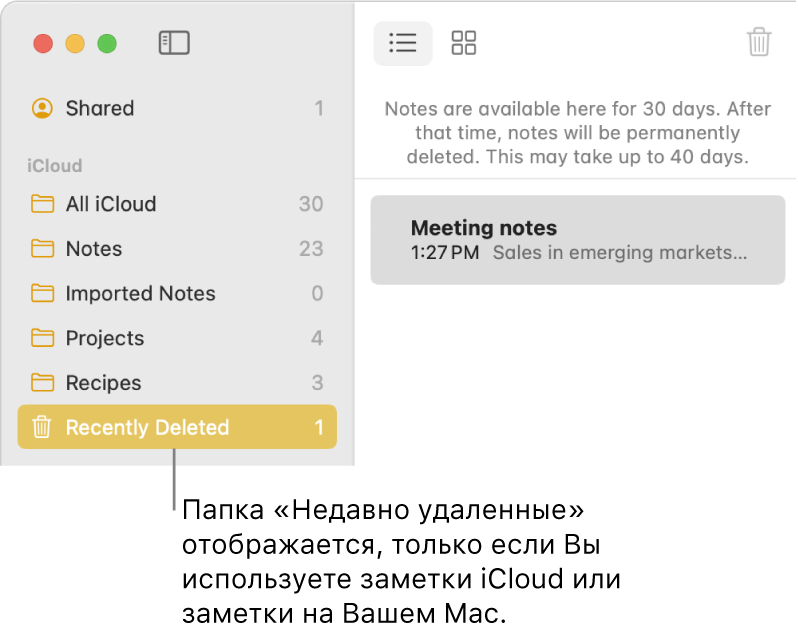The height and width of the screenshot is (636, 798).
Task: Click the All iCloud folder icon
Action: (x=42, y=204)
